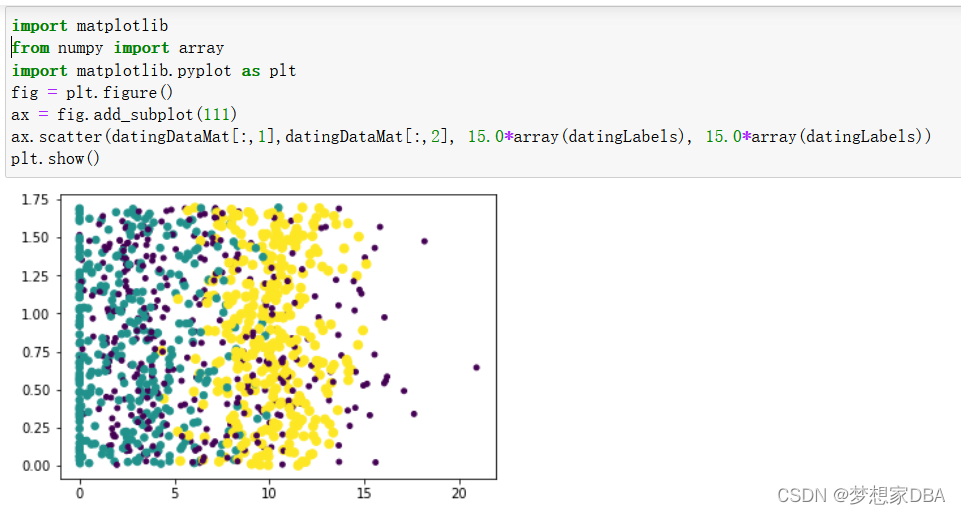Screen dimensions: 961x514
Task: Click the x-axis tick label 20
Action: point(459,493)
